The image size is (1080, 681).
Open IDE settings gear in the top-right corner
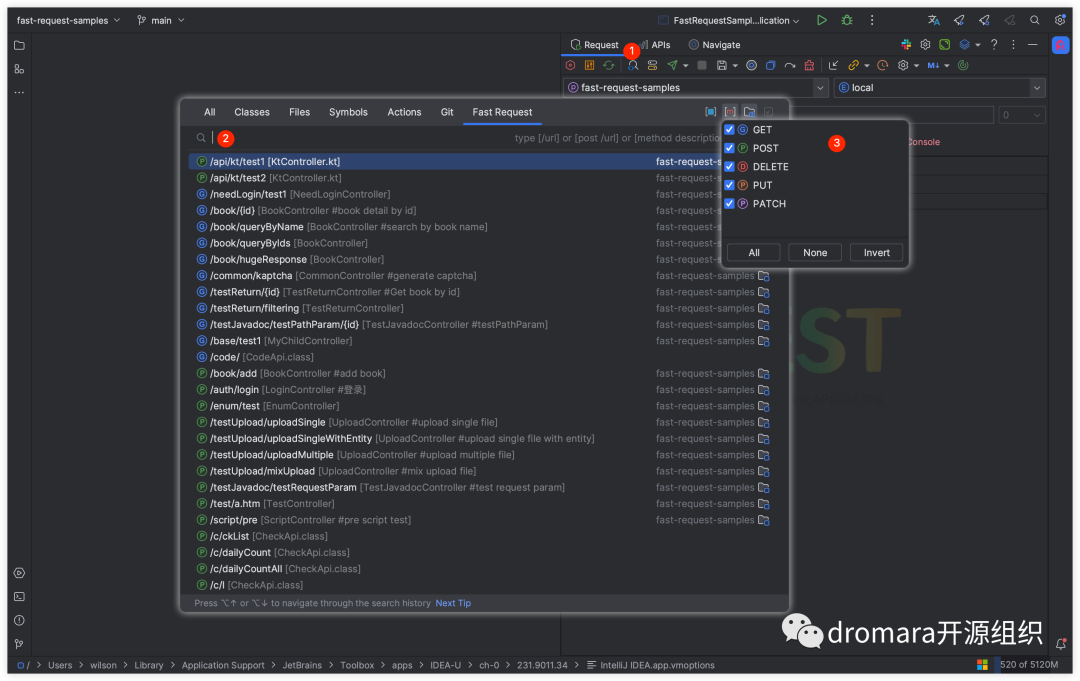[x=1060, y=21]
